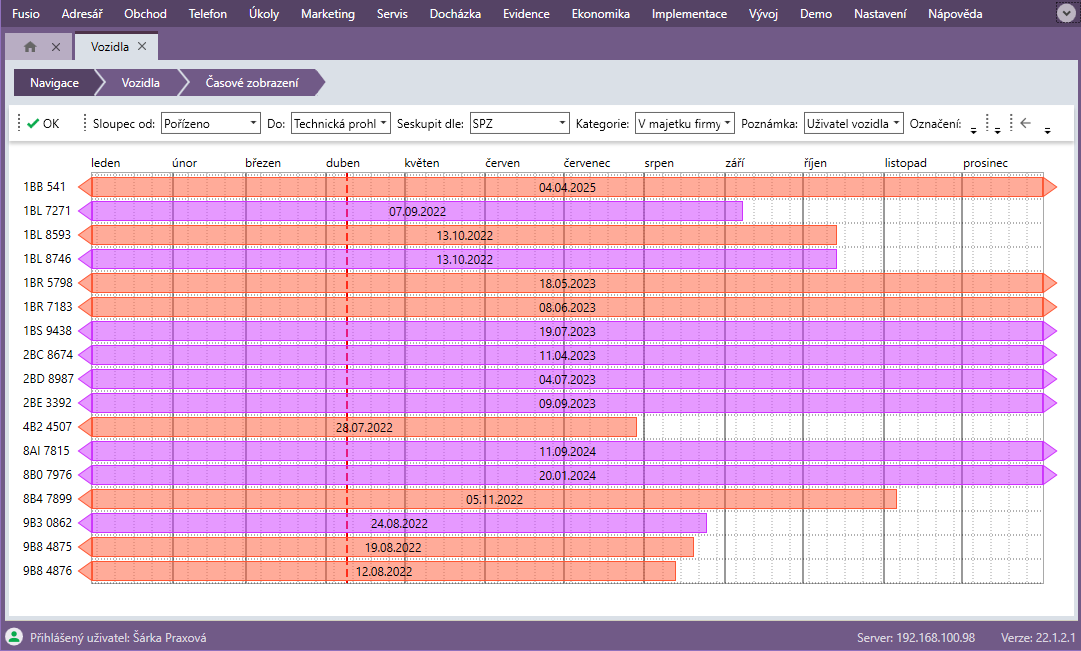The image size is (1081, 651).
Task: Close the home tab
Action: (55, 47)
